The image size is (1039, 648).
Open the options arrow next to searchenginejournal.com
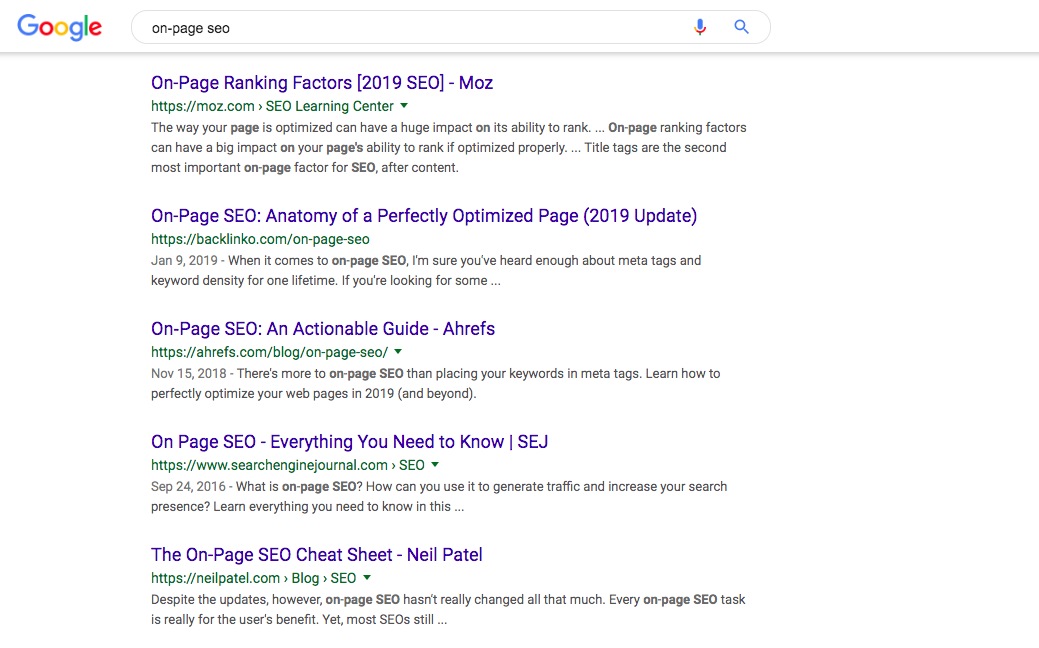[x=434, y=465]
